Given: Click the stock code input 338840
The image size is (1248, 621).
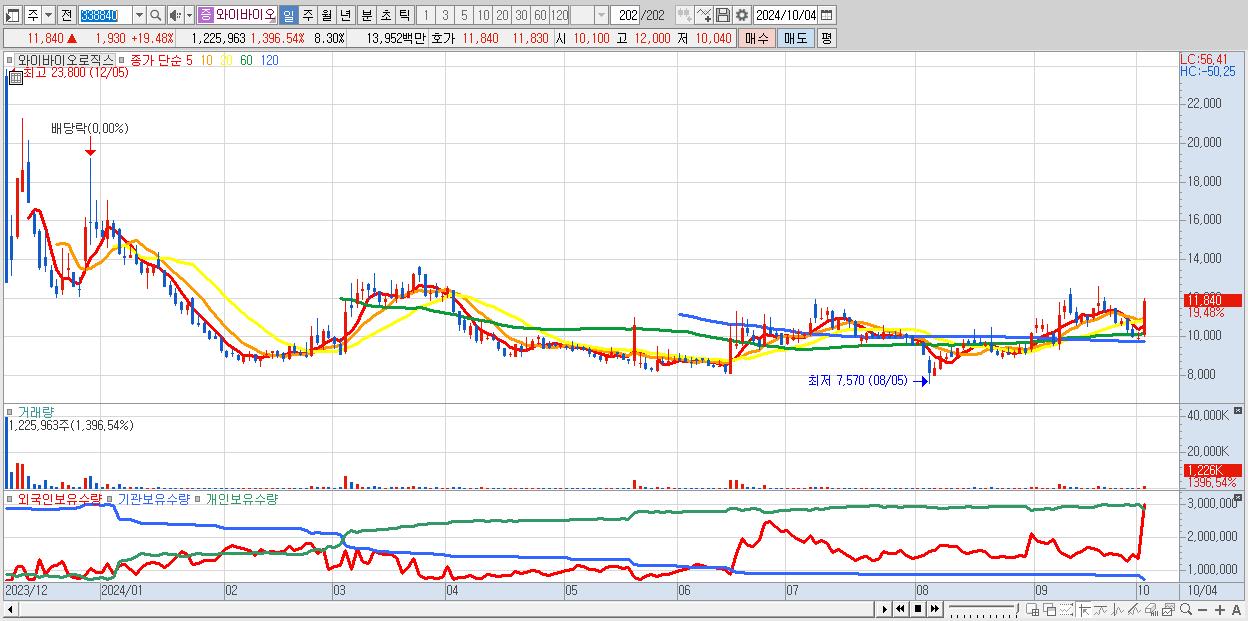Looking at the screenshot, I should (x=104, y=15).
